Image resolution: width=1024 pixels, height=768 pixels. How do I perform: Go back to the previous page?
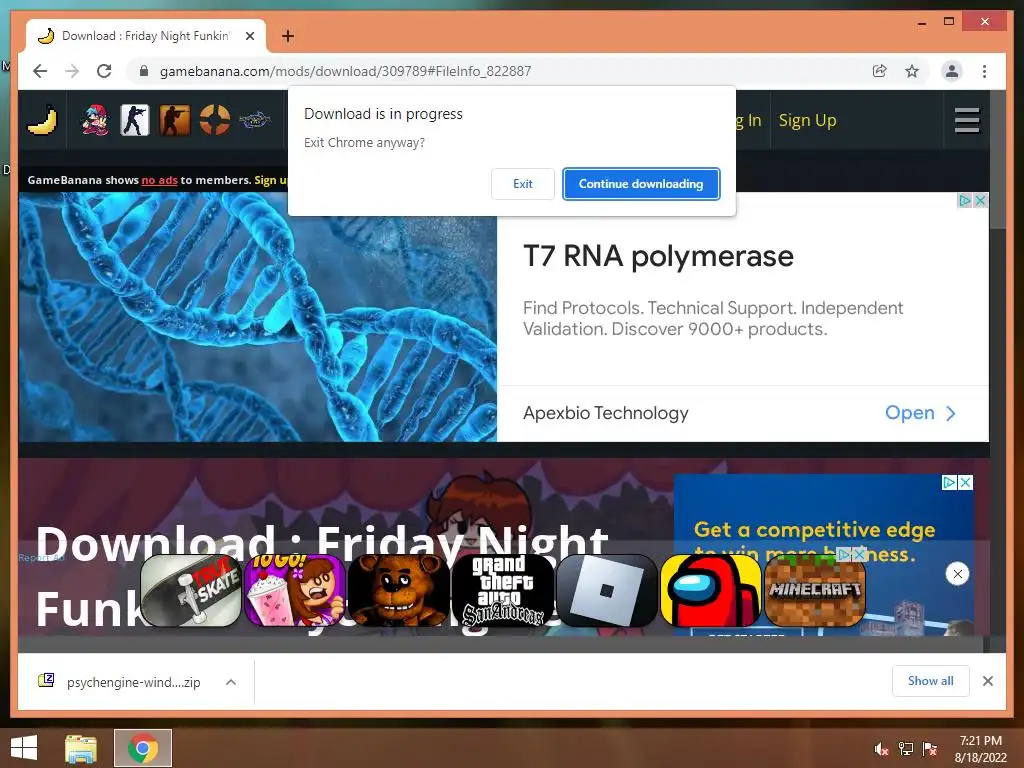40,71
